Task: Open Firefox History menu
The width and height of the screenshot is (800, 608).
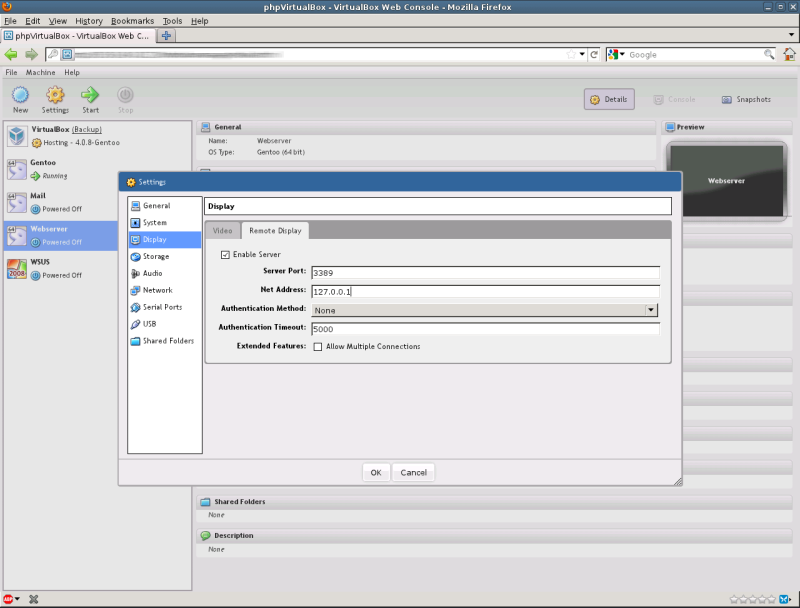Action: (x=89, y=21)
